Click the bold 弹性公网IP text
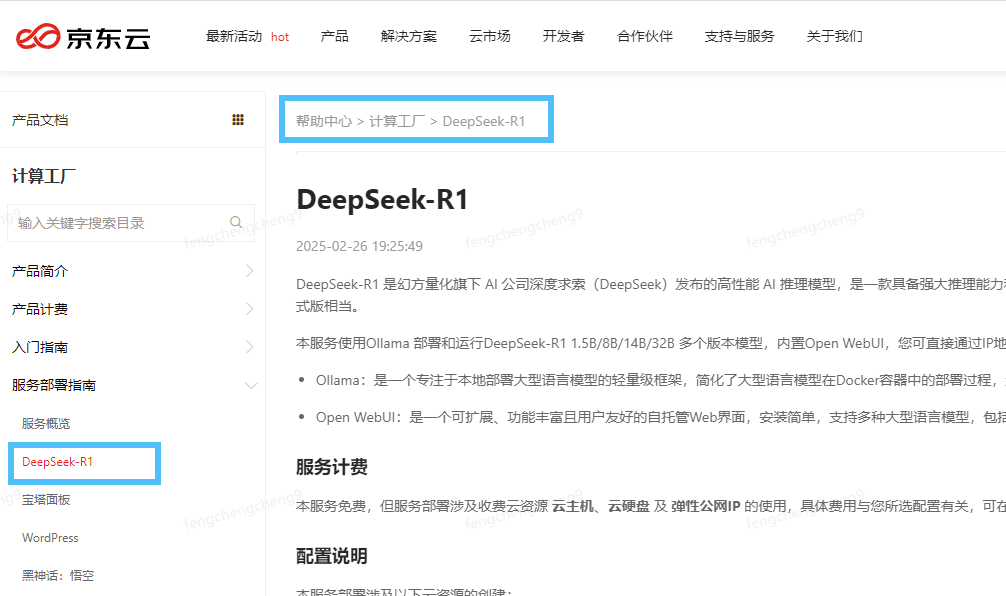Image resolution: width=1006 pixels, height=596 pixels. 706,506
